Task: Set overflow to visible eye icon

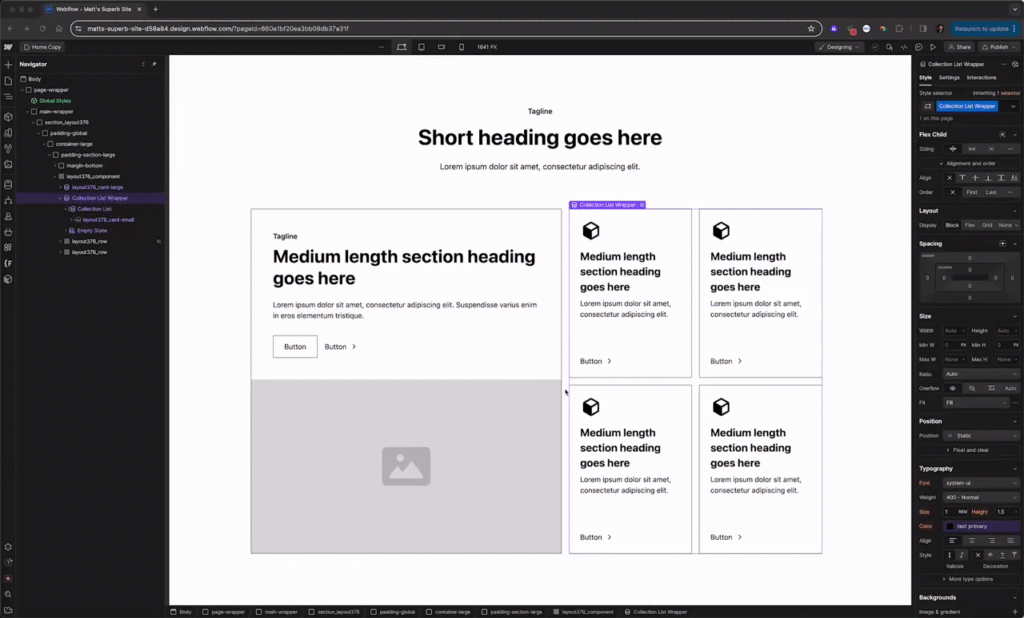Action: [953, 388]
